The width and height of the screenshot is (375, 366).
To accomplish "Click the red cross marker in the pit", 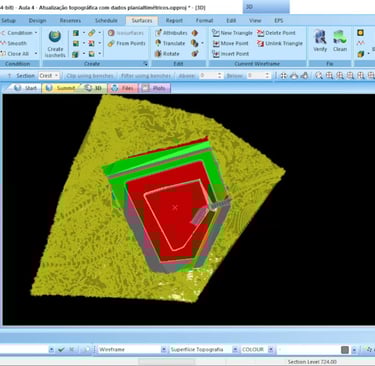I will 175,207.
